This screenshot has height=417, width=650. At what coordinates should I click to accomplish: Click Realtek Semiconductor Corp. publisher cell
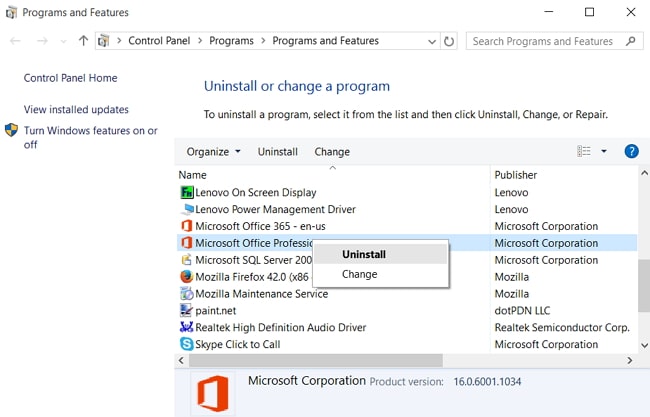562,327
